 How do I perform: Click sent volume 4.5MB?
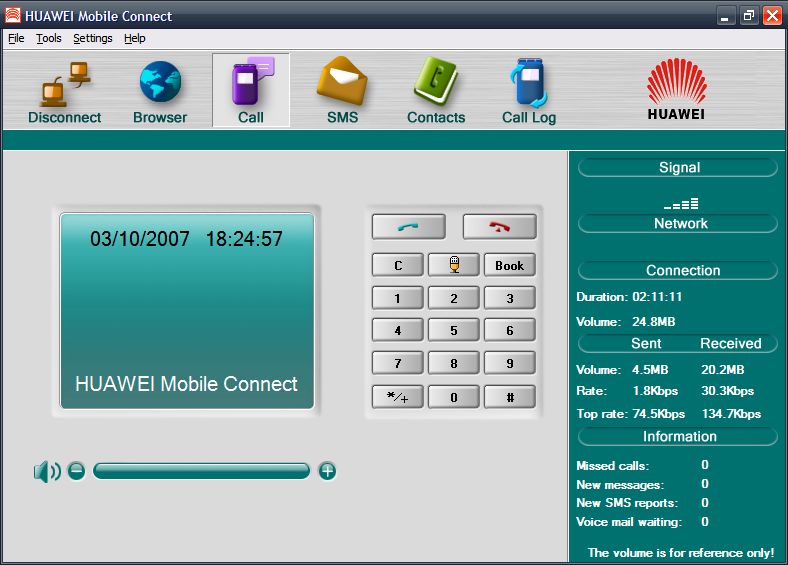(x=650, y=369)
